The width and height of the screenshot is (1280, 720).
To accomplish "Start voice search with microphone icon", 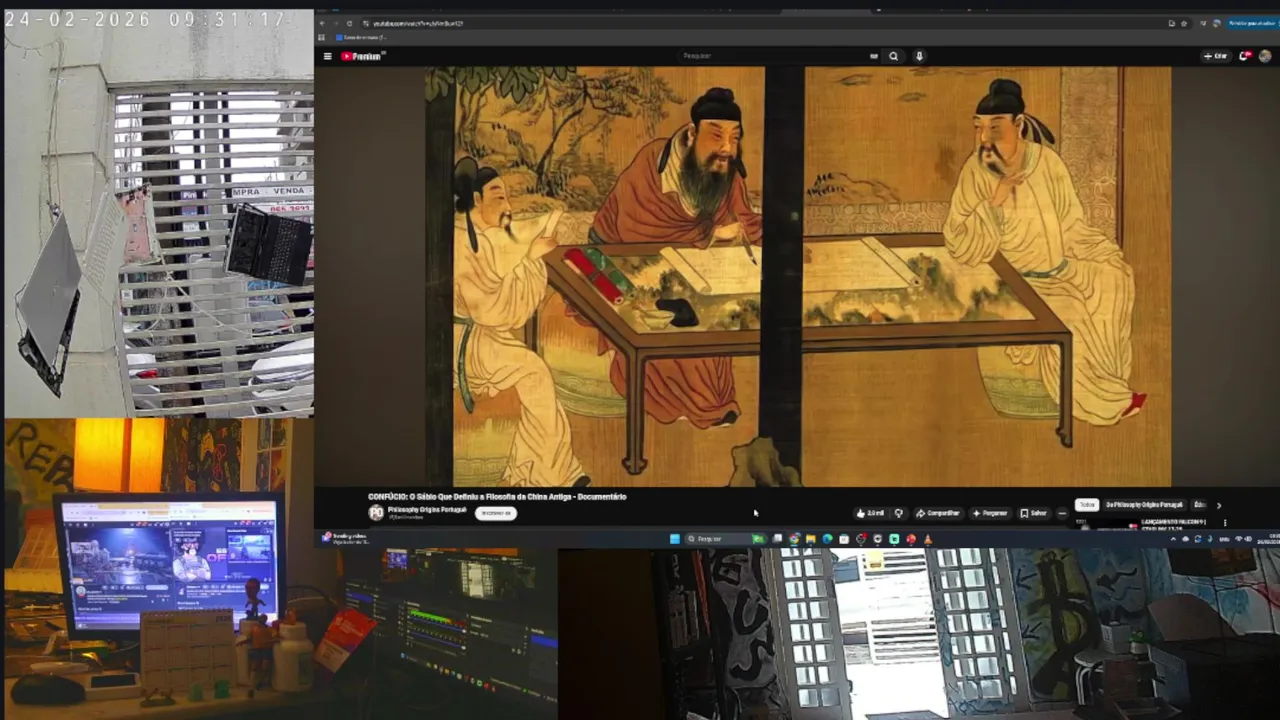I will [919, 56].
